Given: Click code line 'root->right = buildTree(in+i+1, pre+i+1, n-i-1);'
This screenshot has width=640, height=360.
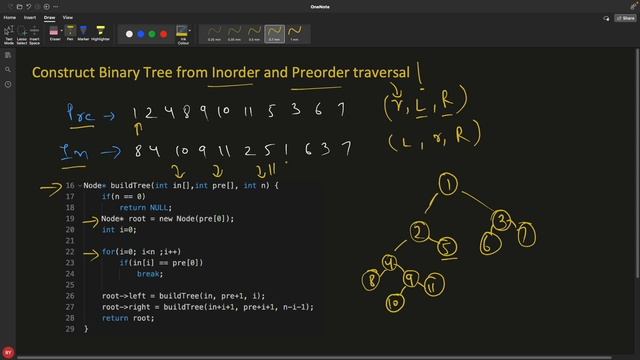Looking at the screenshot, I should (x=208, y=307).
